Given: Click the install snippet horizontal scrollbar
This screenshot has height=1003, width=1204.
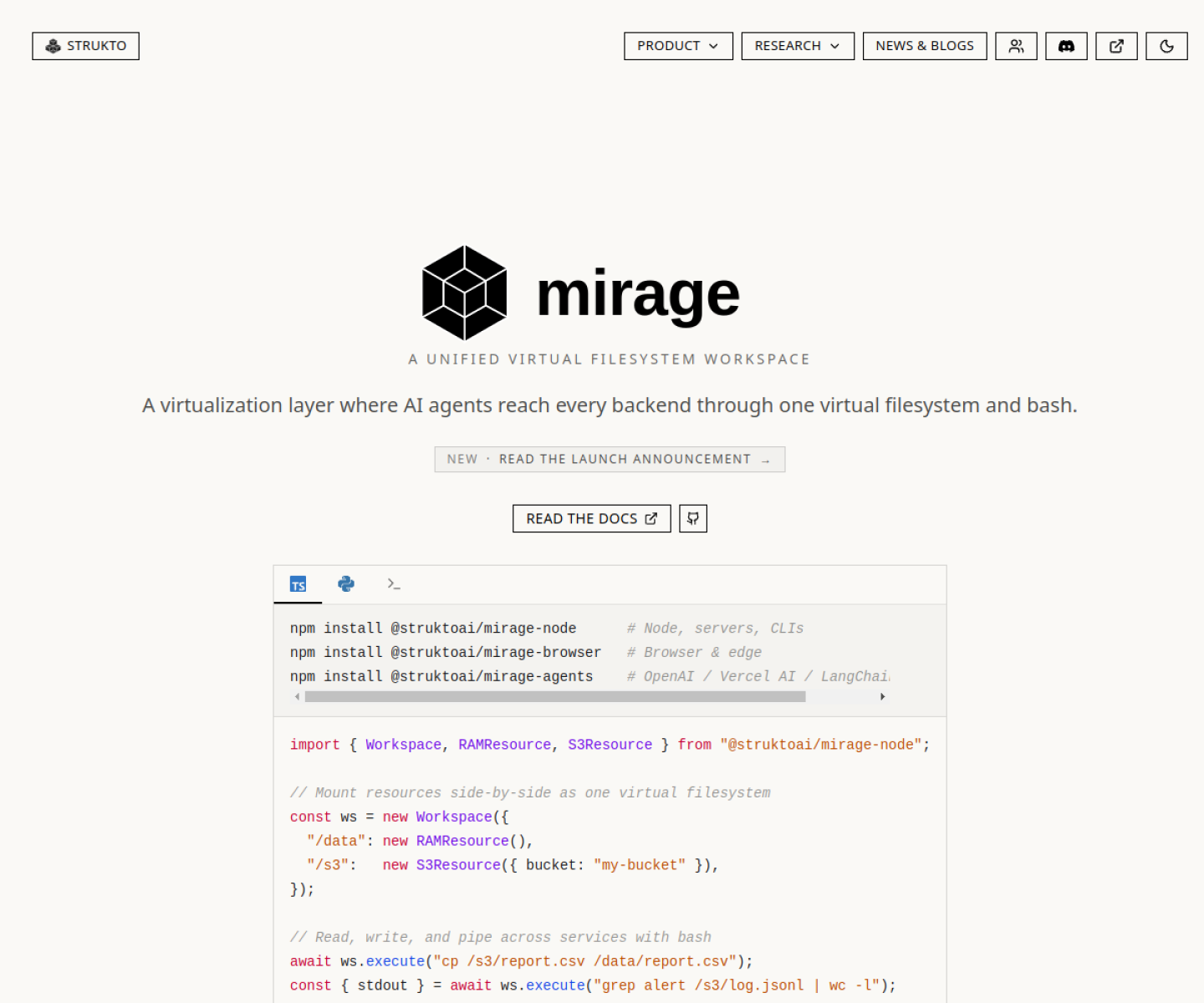Looking at the screenshot, I should click(x=555, y=696).
